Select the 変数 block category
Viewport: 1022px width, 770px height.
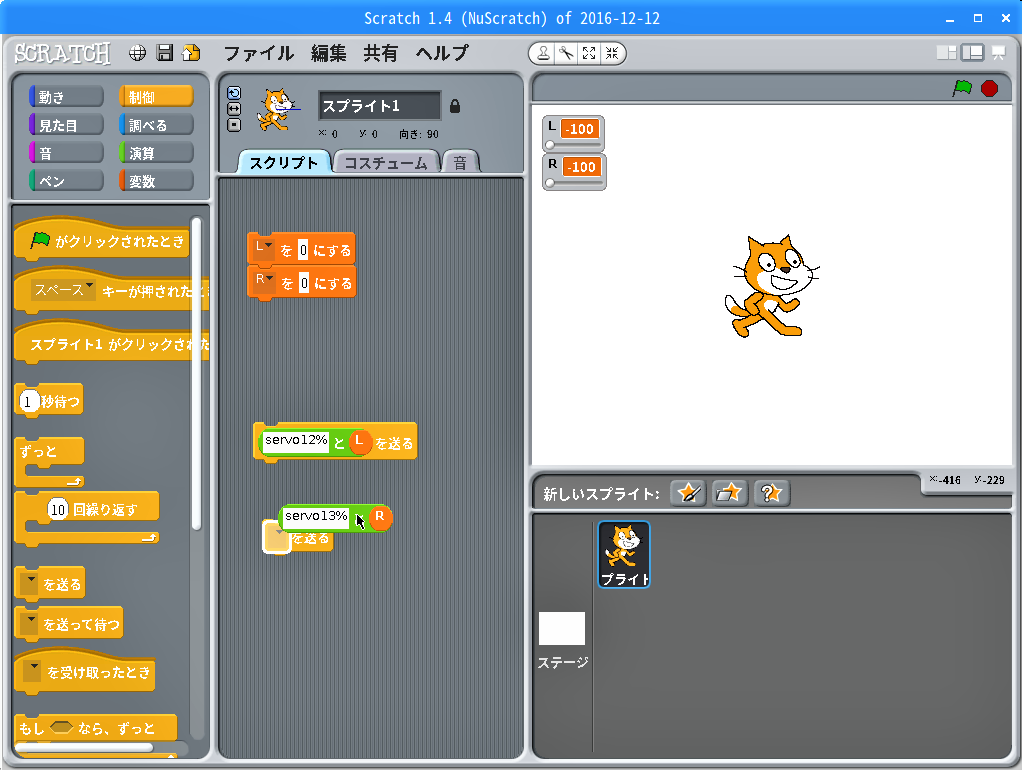click(156, 181)
